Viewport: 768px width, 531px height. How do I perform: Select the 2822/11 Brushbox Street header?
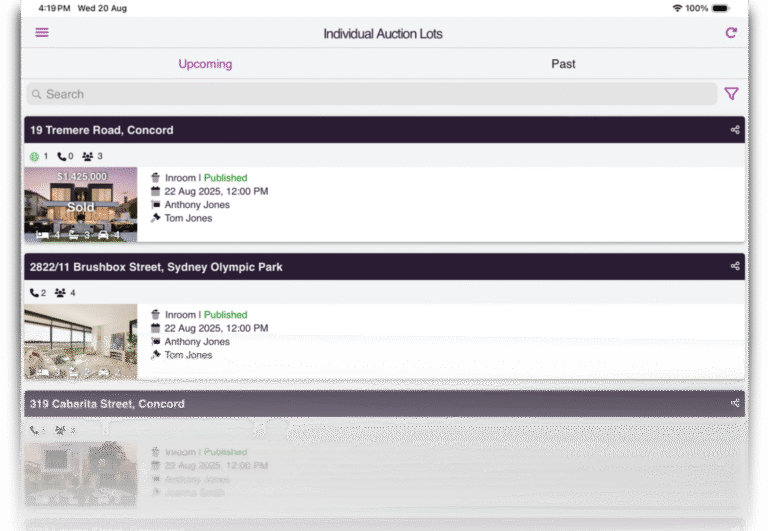pyautogui.click(x=156, y=267)
